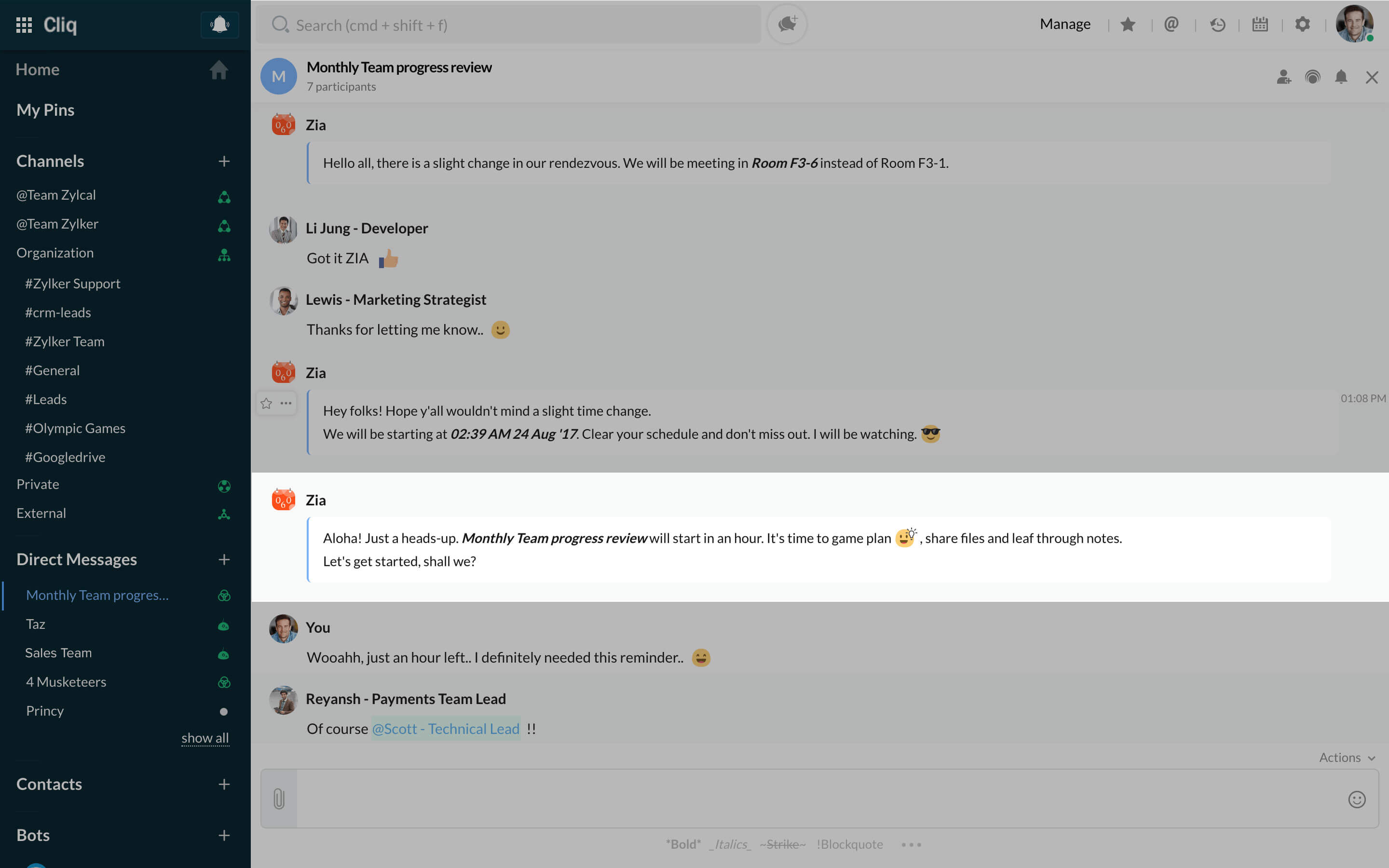
Task: Open the settings gear icon
Action: tap(1302, 25)
